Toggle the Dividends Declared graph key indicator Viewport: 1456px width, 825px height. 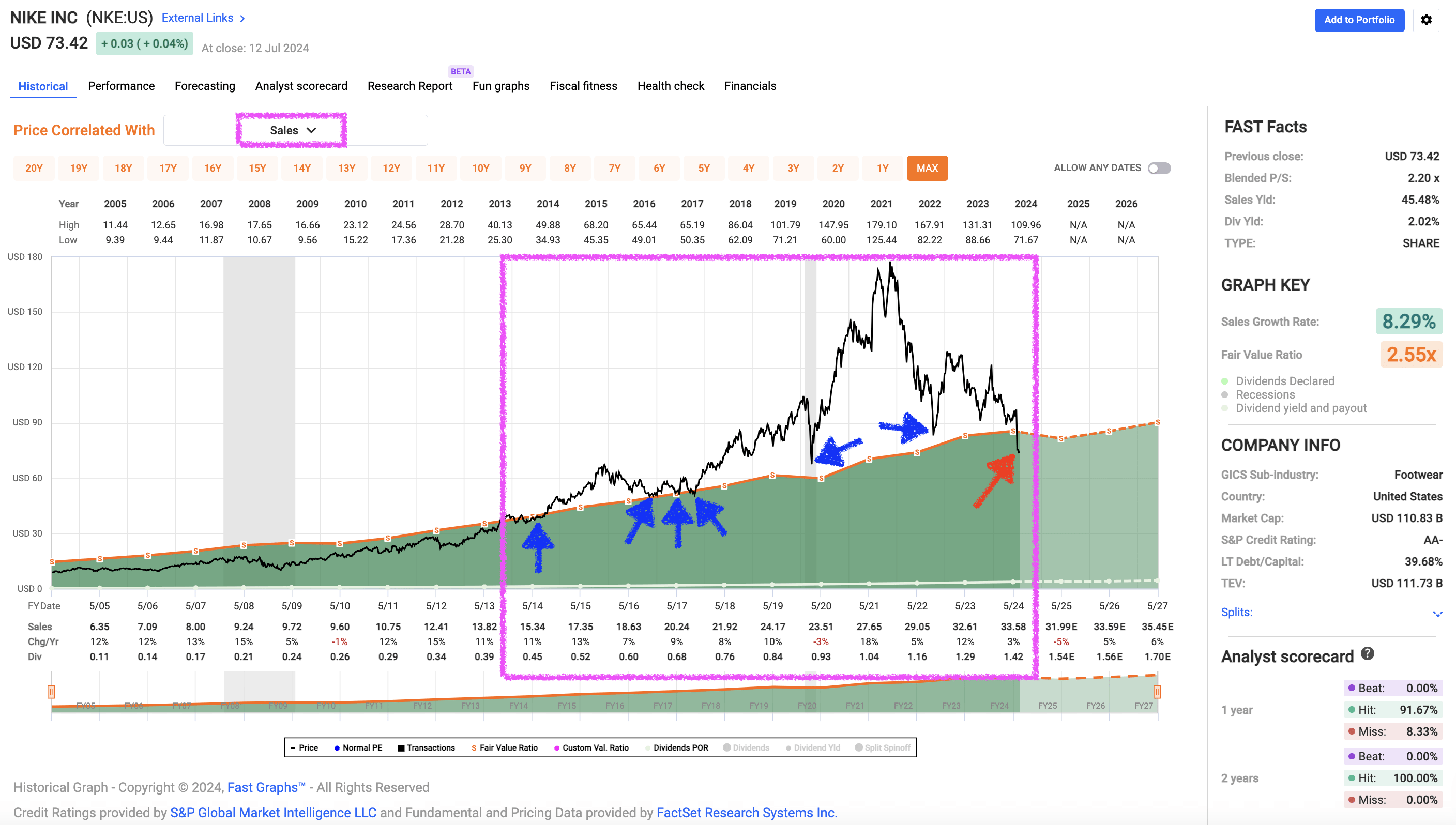tap(1225, 381)
